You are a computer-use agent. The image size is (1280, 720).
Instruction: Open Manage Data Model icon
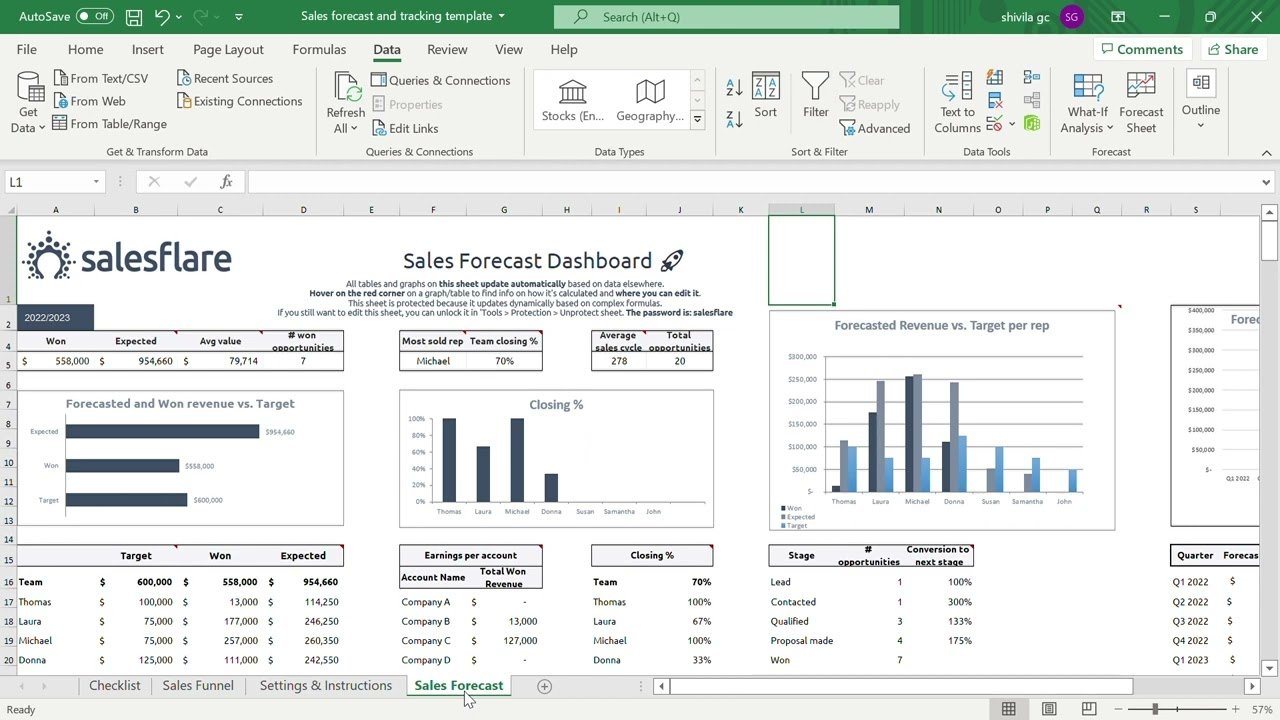pyautogui.click(x=1032, y=124)
